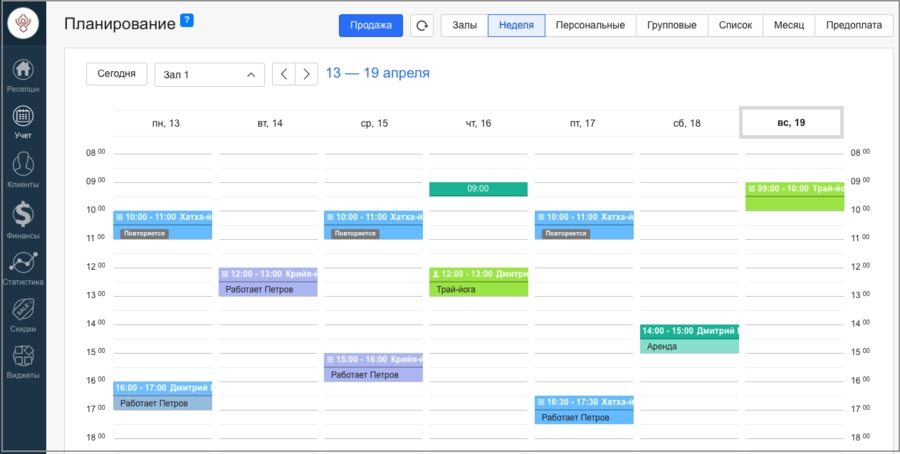Open the Учет calculator section
The width and height of the screenshot is (900, 454).
click(23, 122)
